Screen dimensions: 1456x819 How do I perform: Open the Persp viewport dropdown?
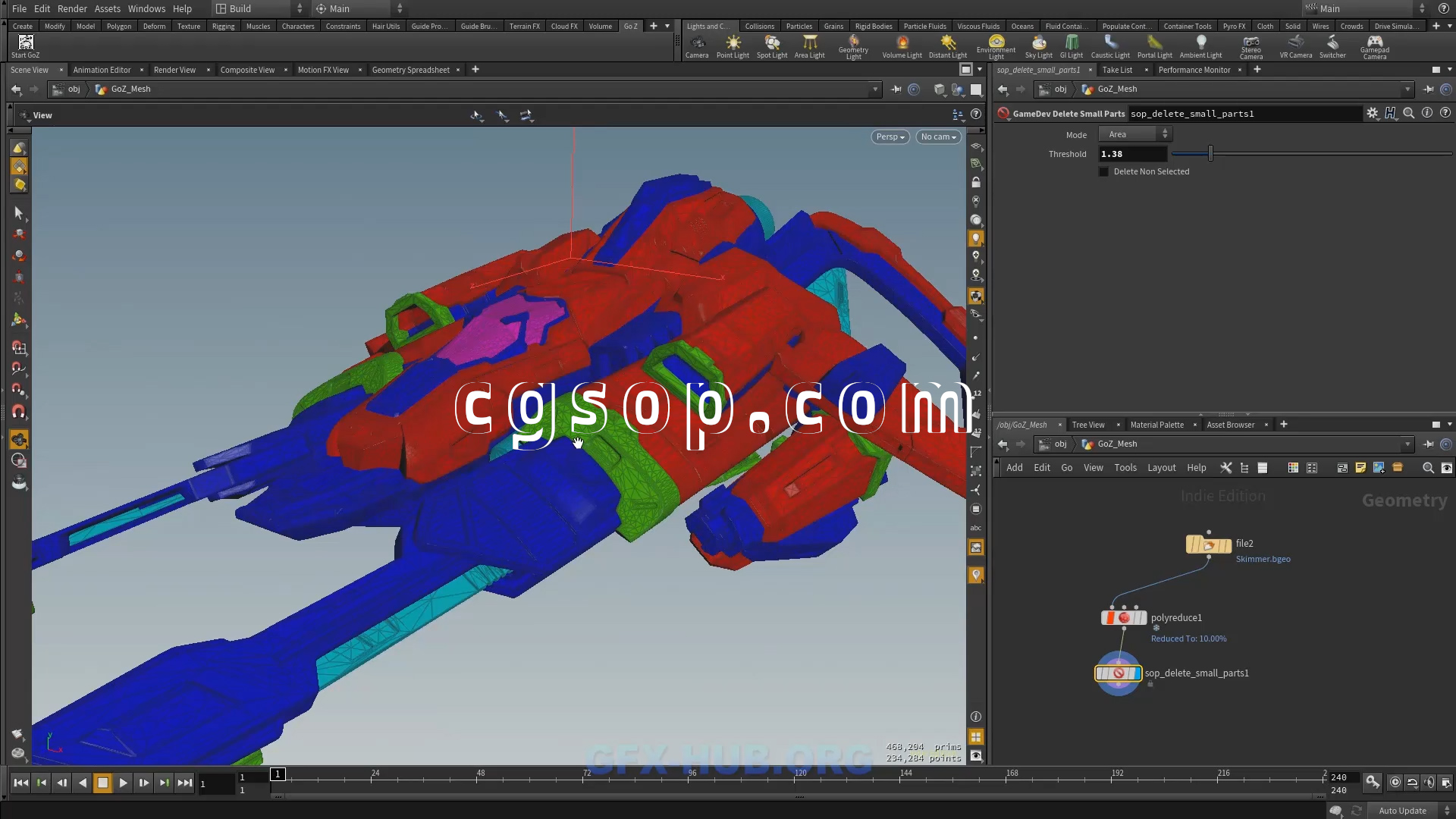pos(890,137)
